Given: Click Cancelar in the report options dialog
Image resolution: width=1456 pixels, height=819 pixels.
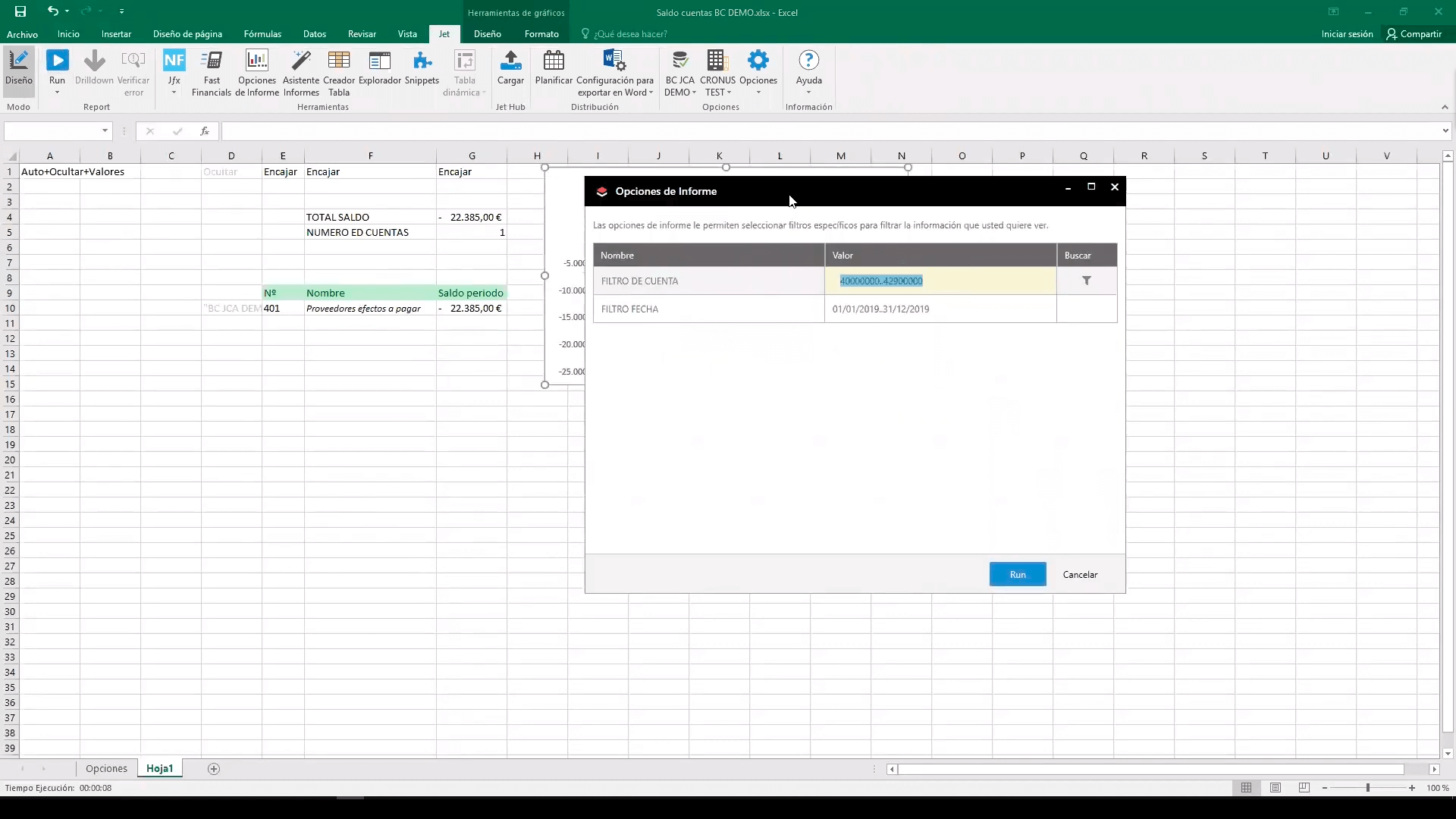Looking at the screenshot, I should (x=1080, y=575).
